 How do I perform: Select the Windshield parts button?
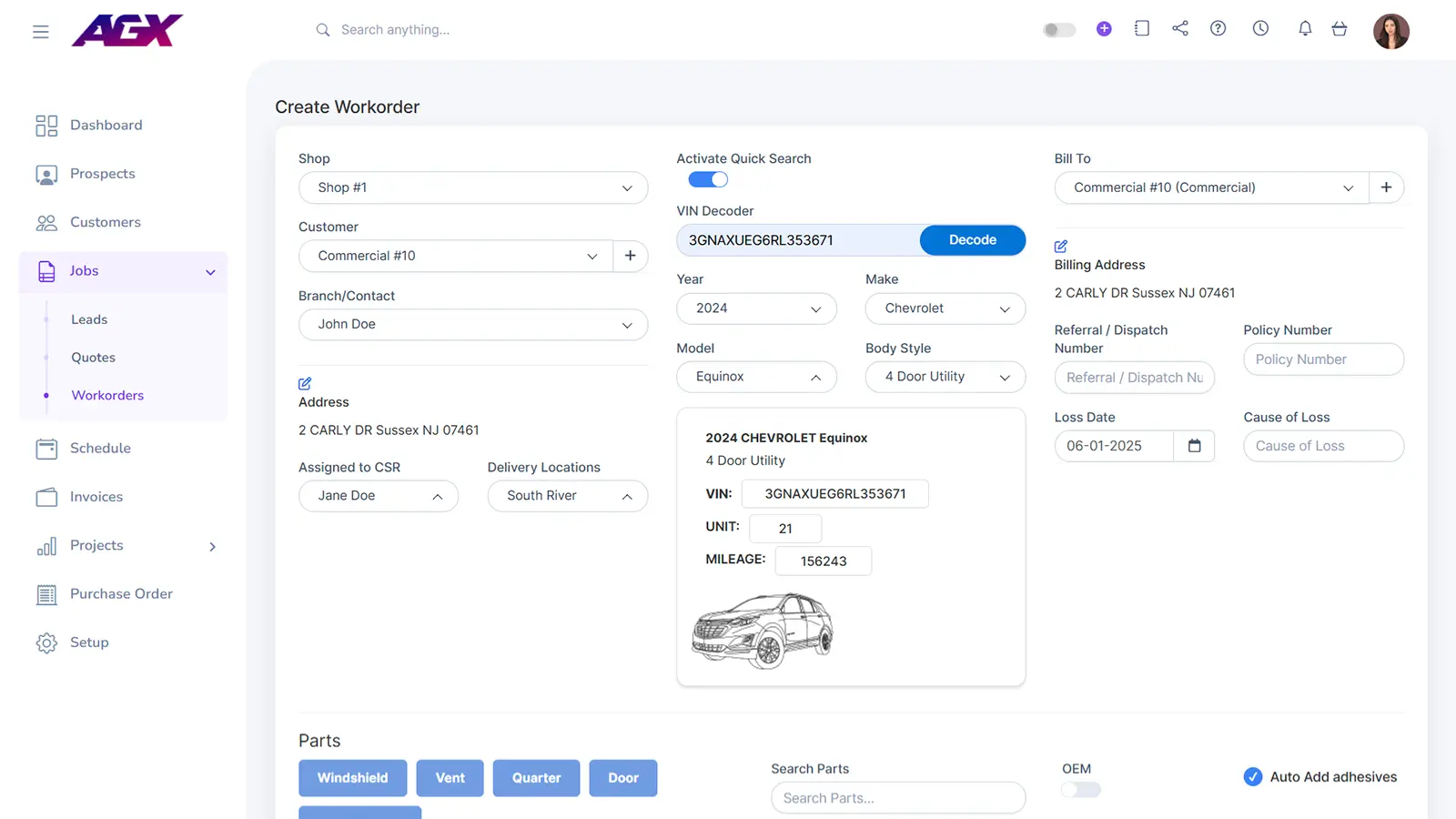click(x=352, y=778)
